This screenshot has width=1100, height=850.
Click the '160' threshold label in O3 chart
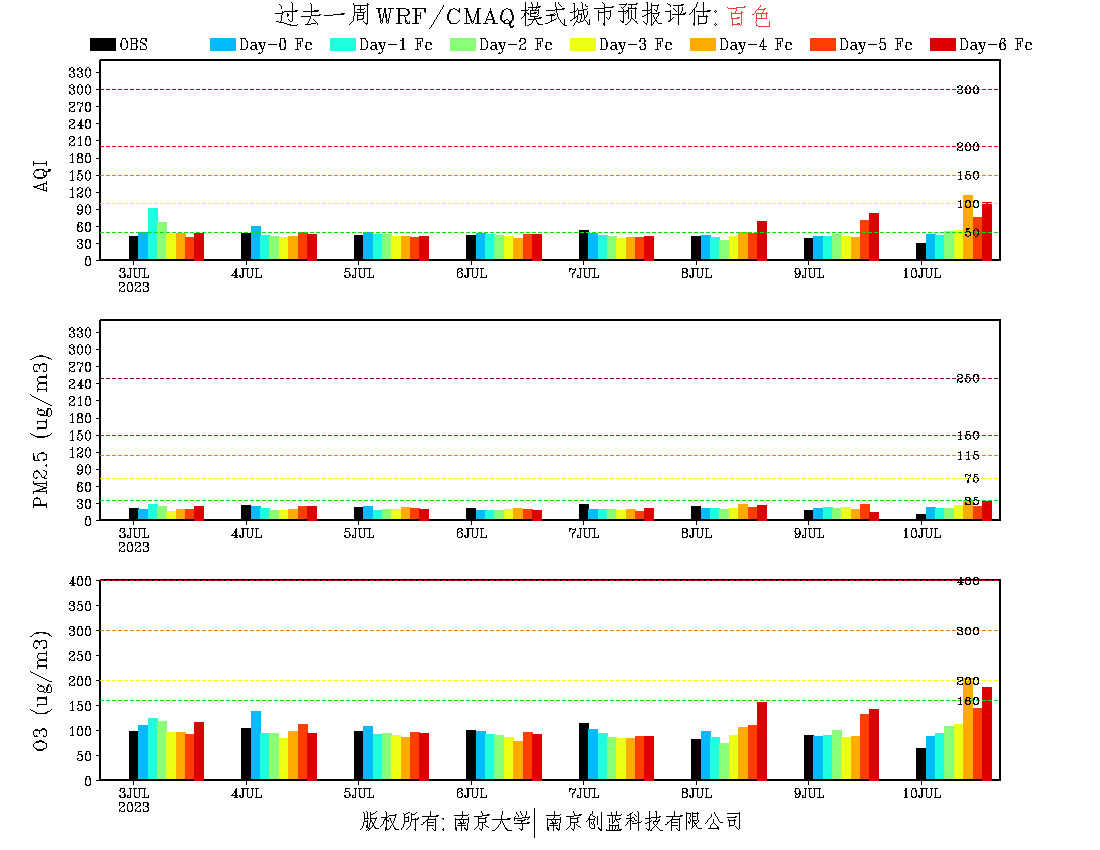point(968,701)
